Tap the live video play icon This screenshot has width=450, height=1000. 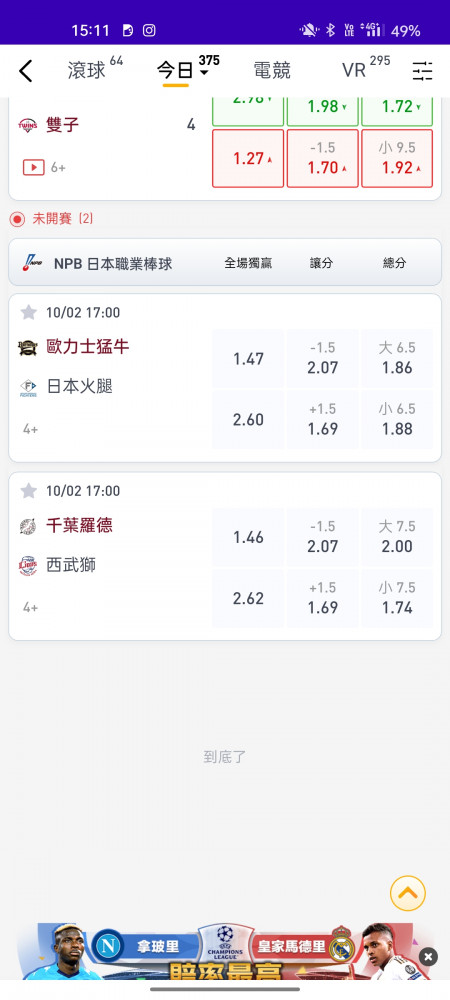tap(33, 167)
